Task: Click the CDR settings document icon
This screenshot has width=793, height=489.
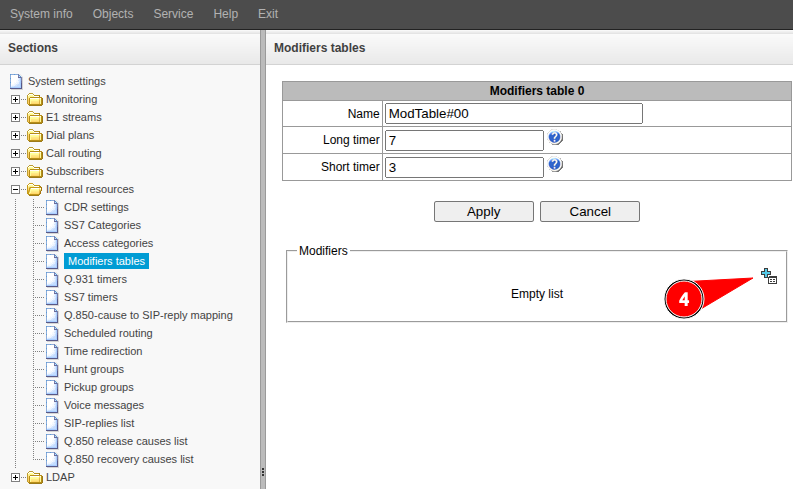Action: 53,207
